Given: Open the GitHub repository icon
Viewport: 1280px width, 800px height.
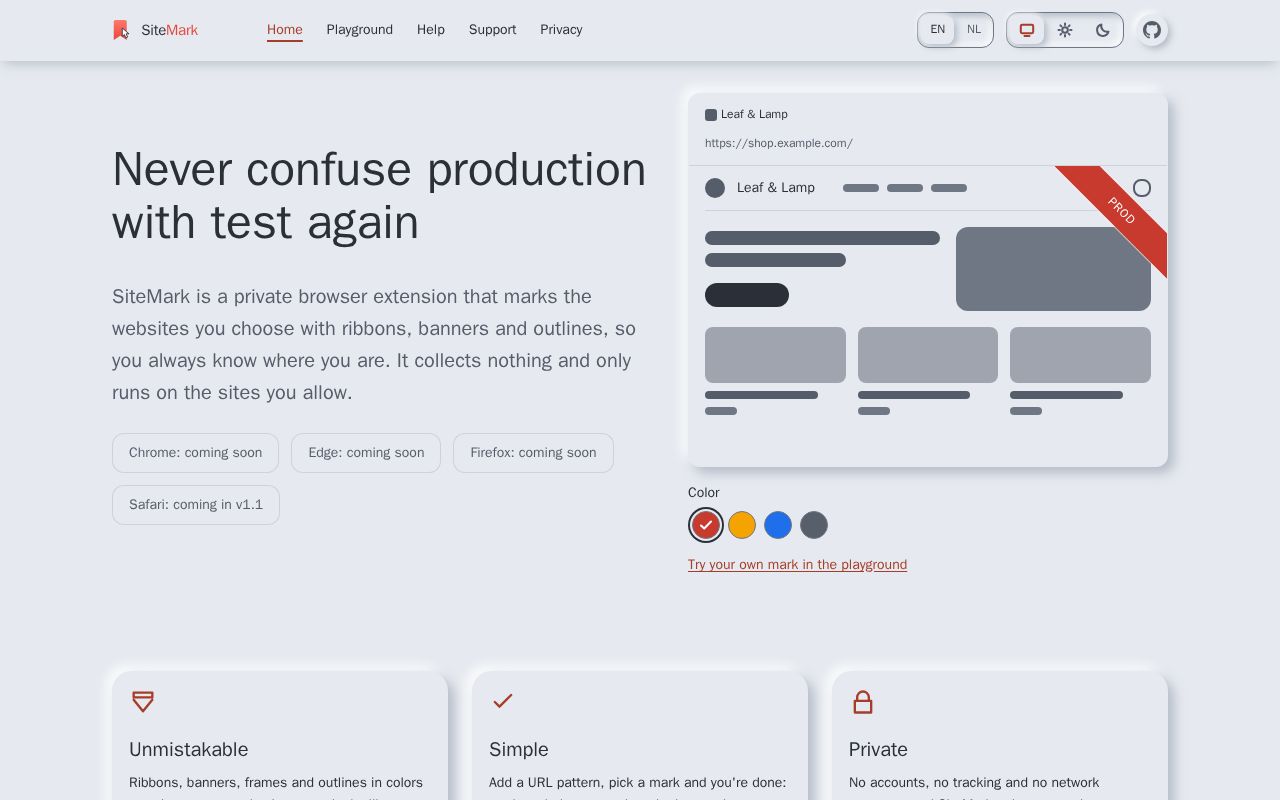Looking at the screenshot, I should pos(1152,30).
